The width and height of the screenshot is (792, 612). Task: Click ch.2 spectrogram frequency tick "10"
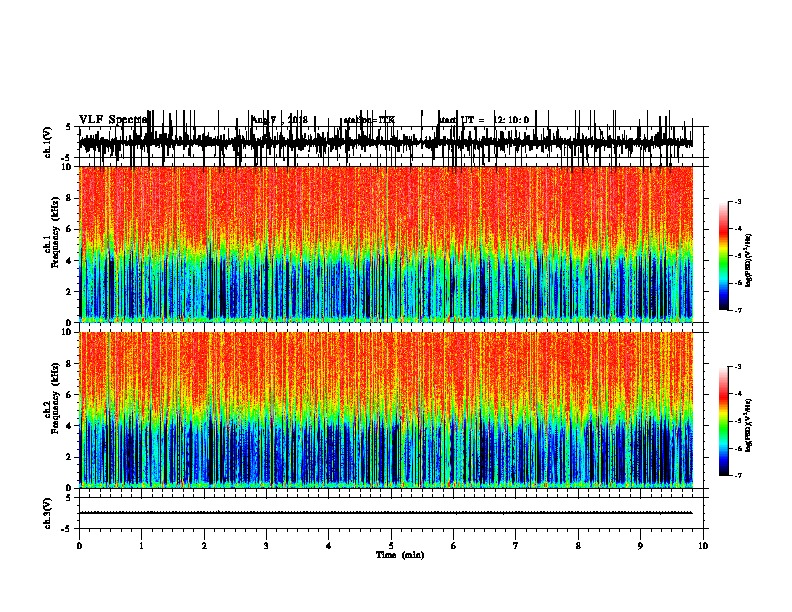[67, 332]
